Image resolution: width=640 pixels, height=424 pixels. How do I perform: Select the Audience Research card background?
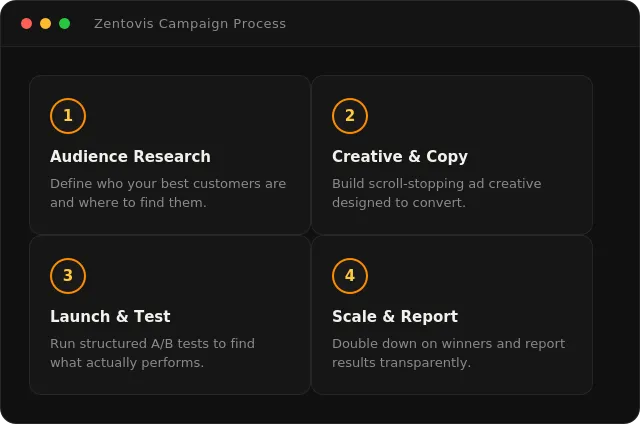pyautogui.click(x=170, y=155)
